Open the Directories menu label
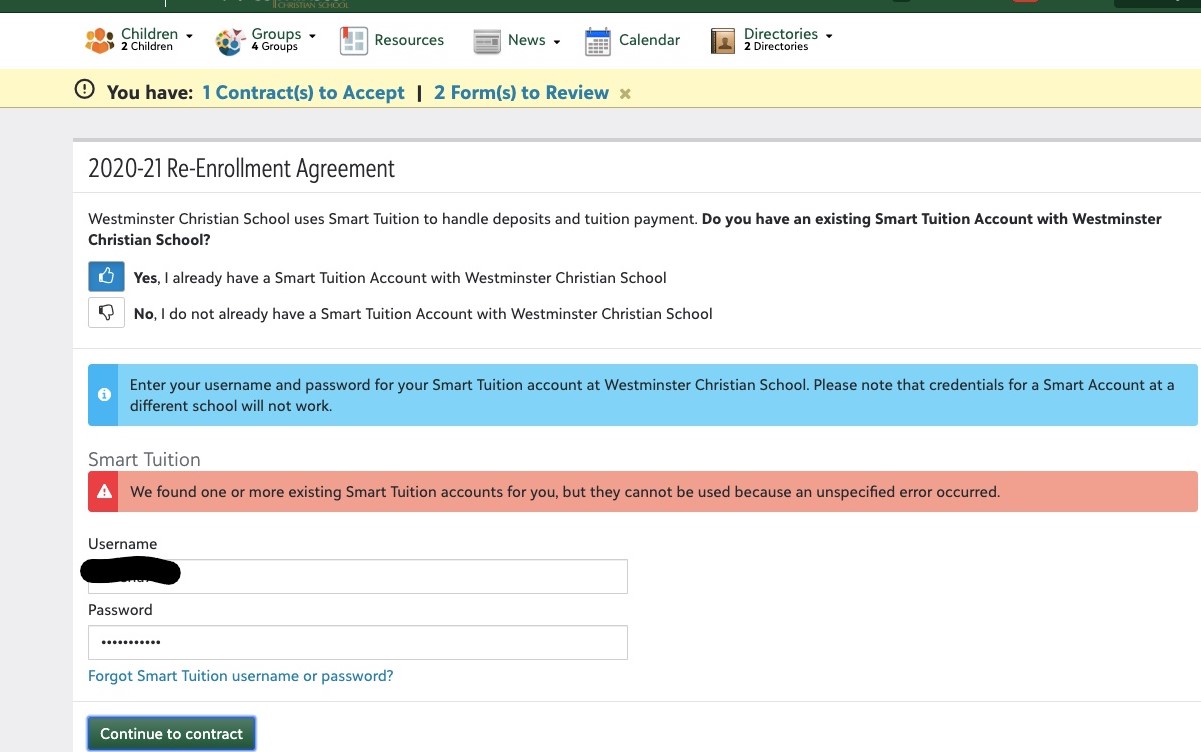This screenshot has height=752, width=1201. click(781, 34)
